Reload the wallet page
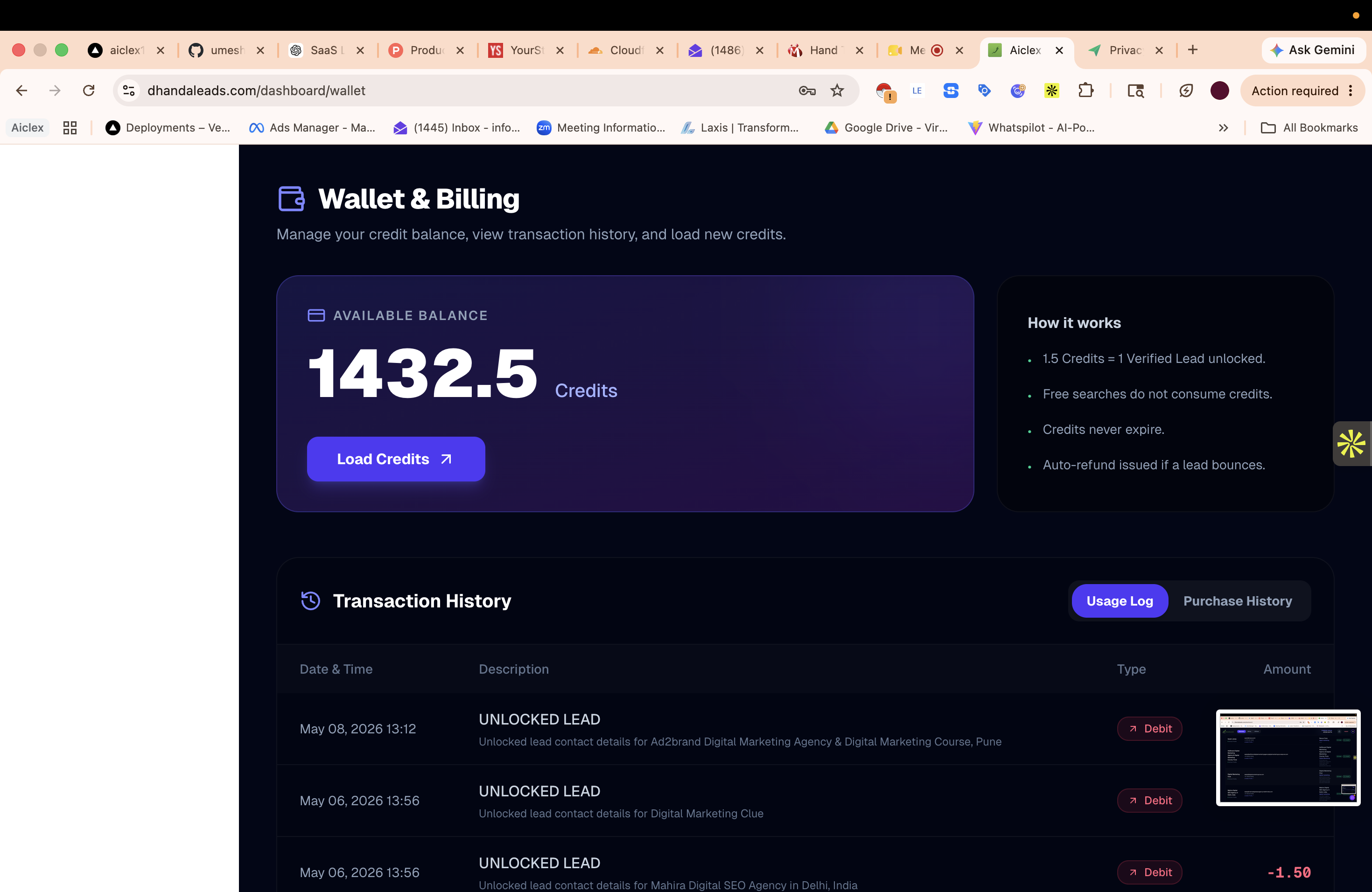The image size is (1372, 892). [x=89, y=91]
